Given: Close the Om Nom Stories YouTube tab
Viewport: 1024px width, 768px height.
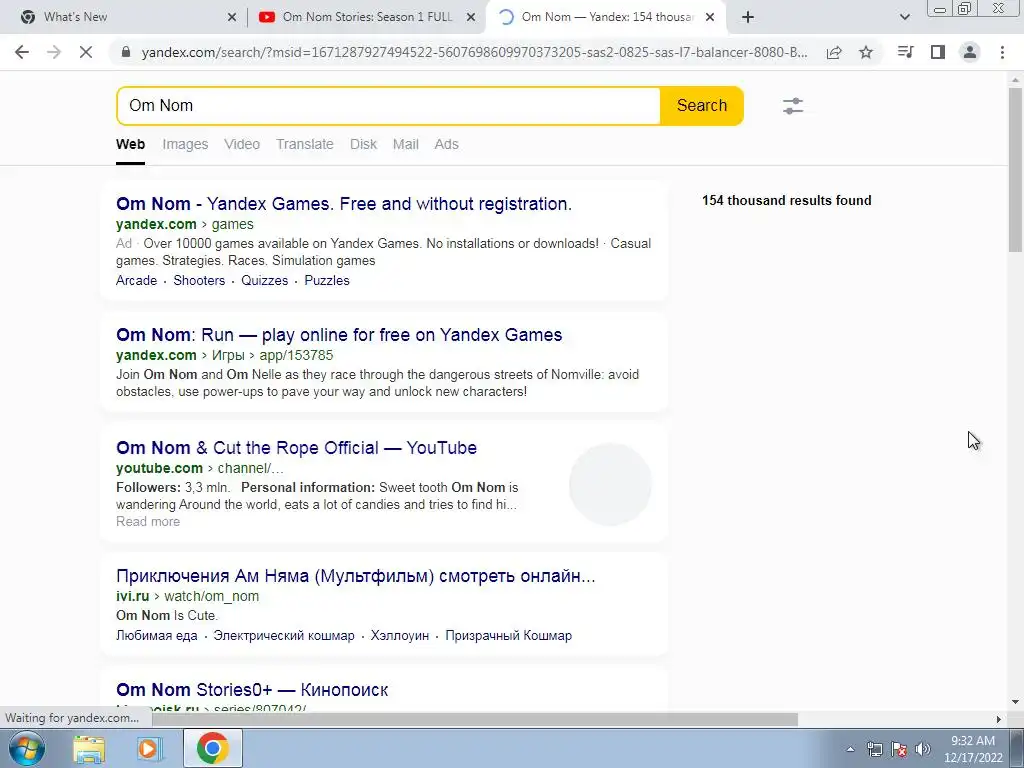Looking at the screenshot, I should coord(471,17).
